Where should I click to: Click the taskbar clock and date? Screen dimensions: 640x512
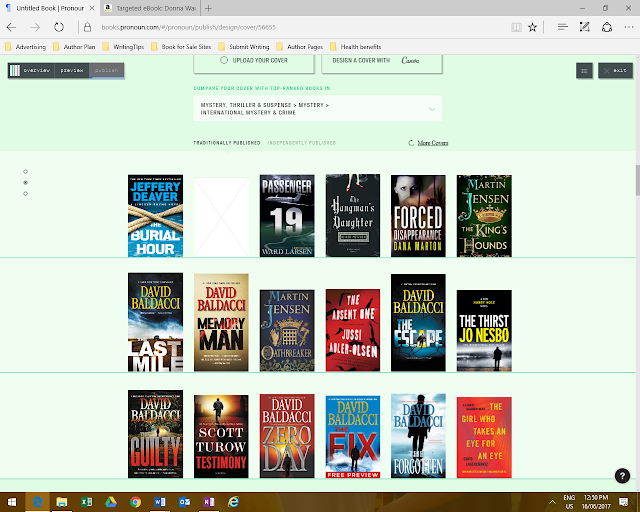[596, 502]
